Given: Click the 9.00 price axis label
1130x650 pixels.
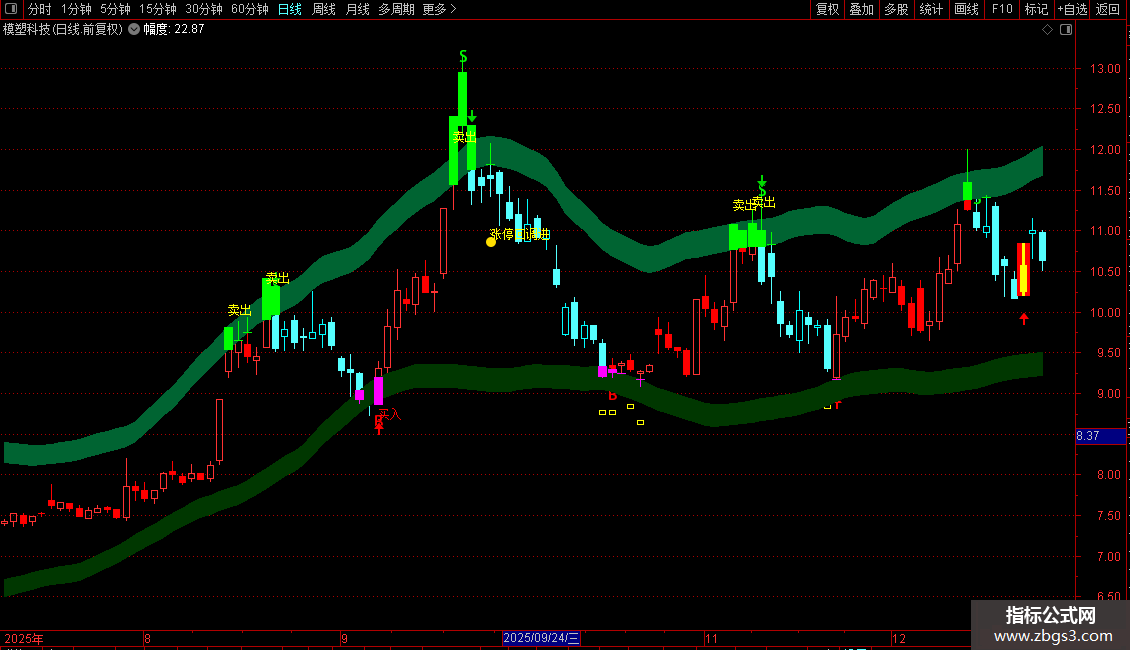Looking at the screenshot, I should pos(1108,394).
